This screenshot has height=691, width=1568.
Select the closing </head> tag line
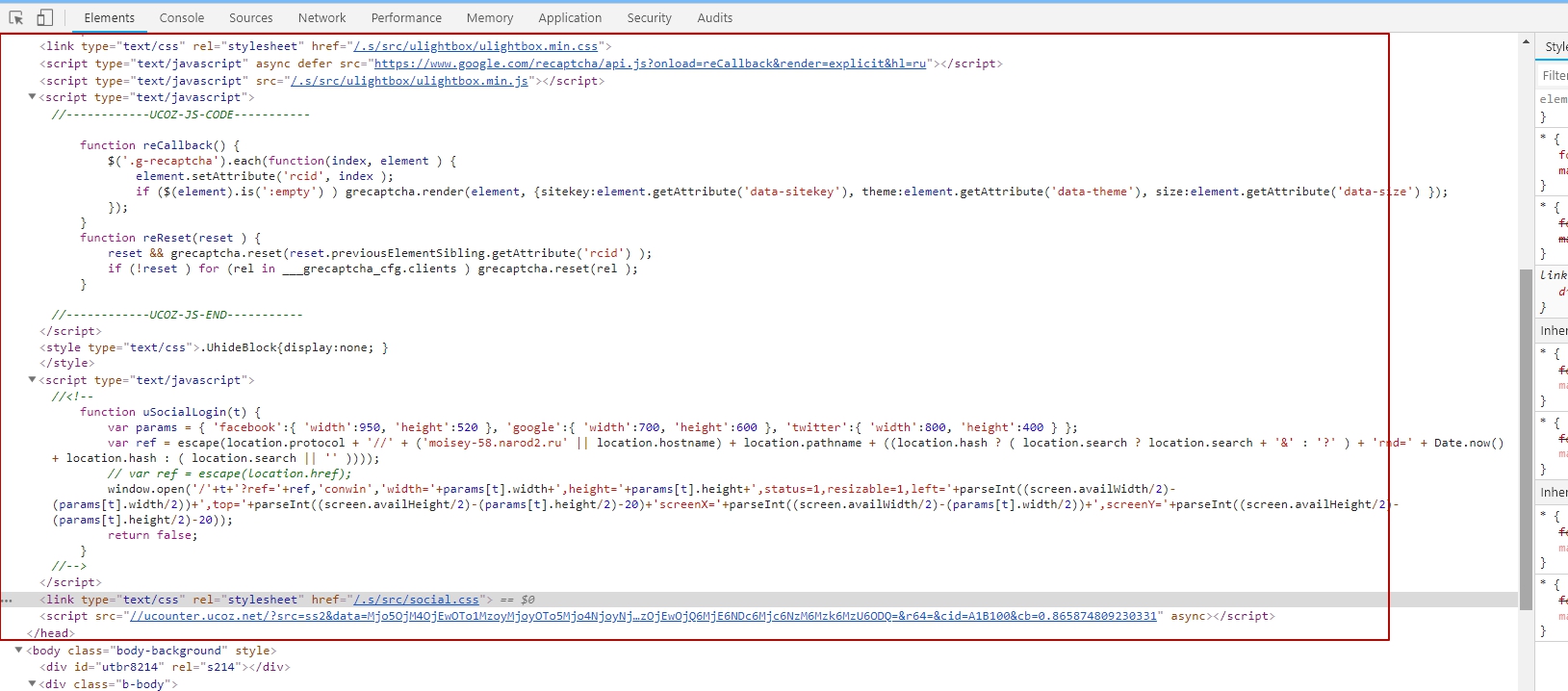[x=51, y=633]
